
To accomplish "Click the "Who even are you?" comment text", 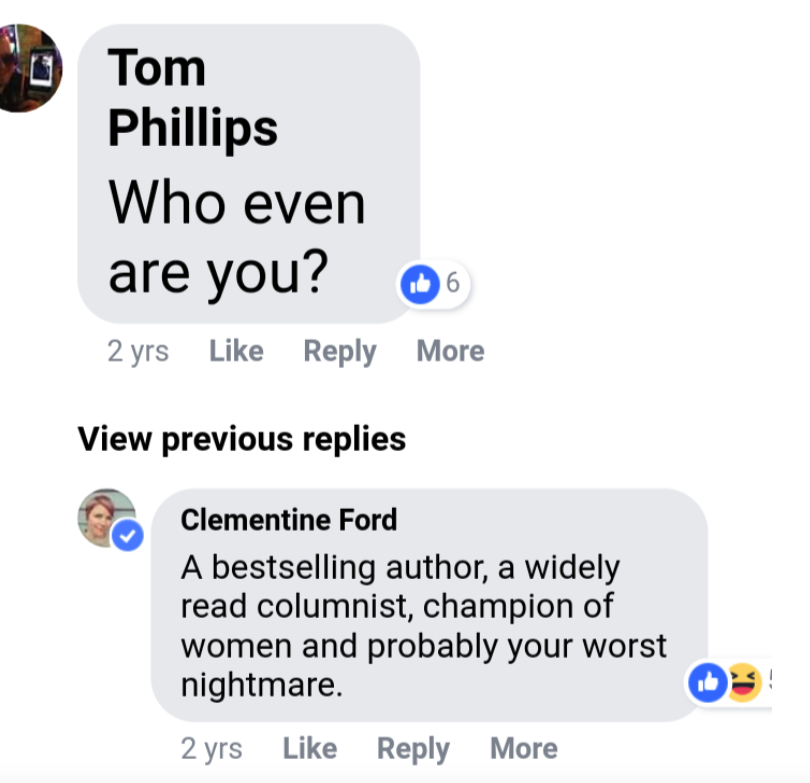I will 237,238.
